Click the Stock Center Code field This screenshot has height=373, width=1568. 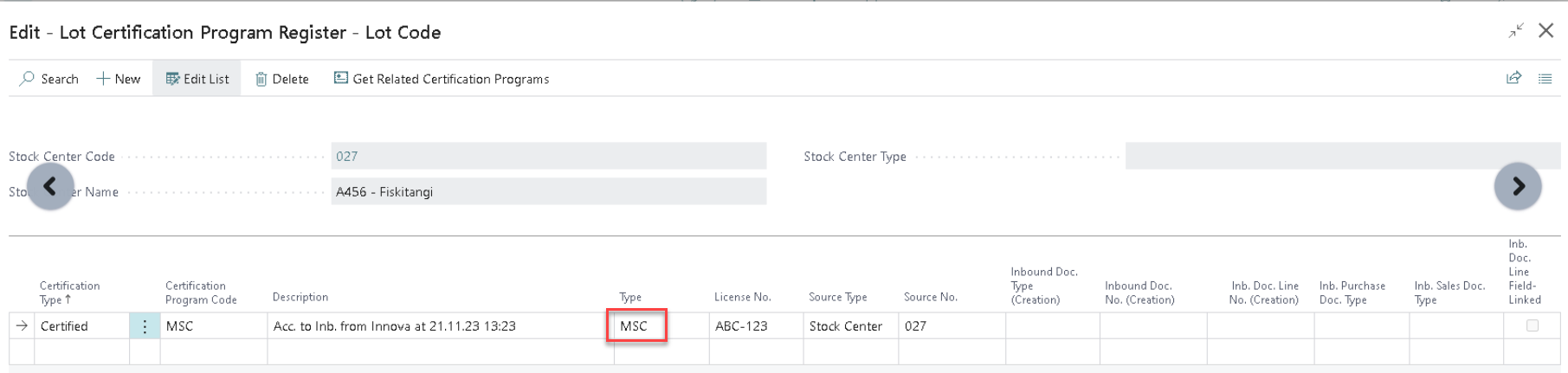[x=548, y=157]
